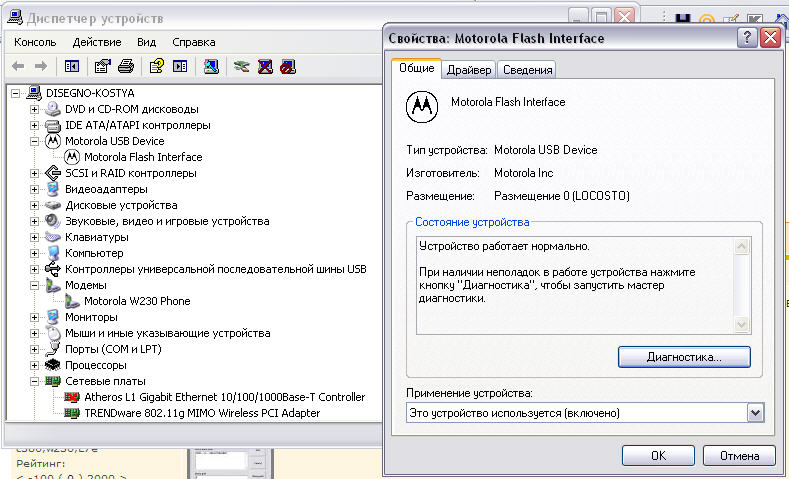789x479 pixels.
Task: Expand the DVD и CD-ROM дисководы node
Action: (x=34, y=109)
